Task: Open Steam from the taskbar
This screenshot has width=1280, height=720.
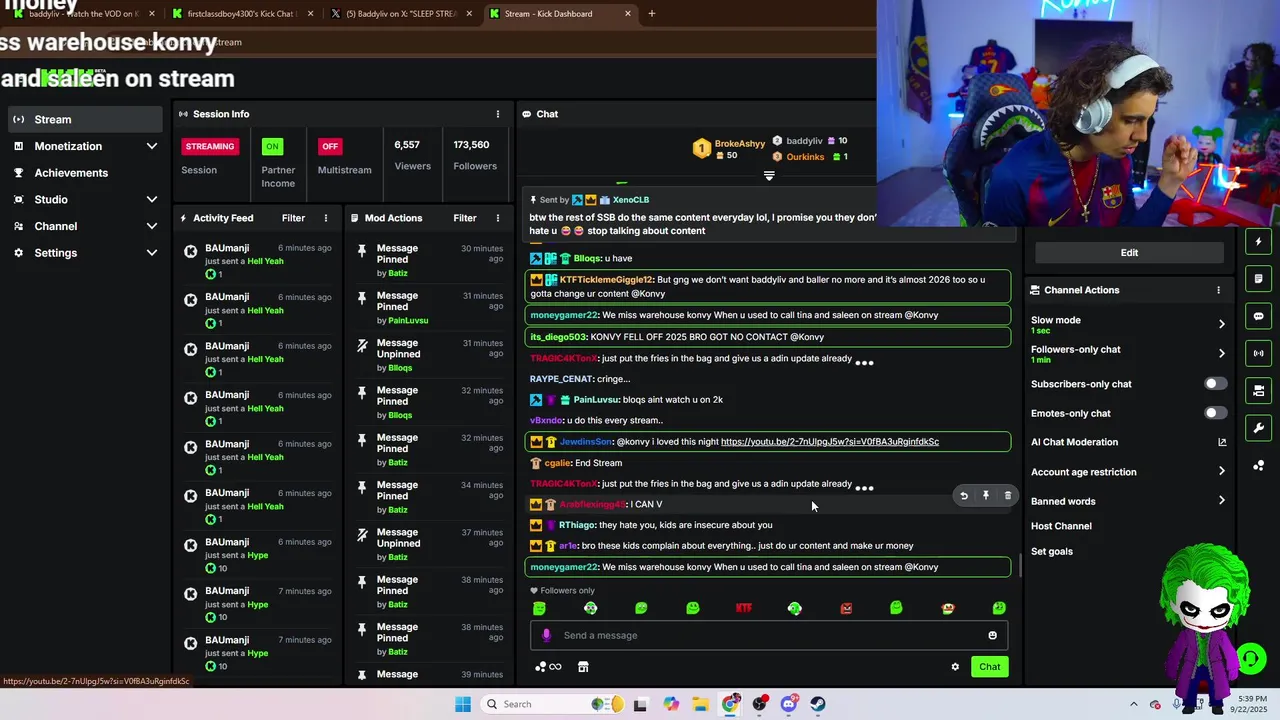Action: coord(818,704)
